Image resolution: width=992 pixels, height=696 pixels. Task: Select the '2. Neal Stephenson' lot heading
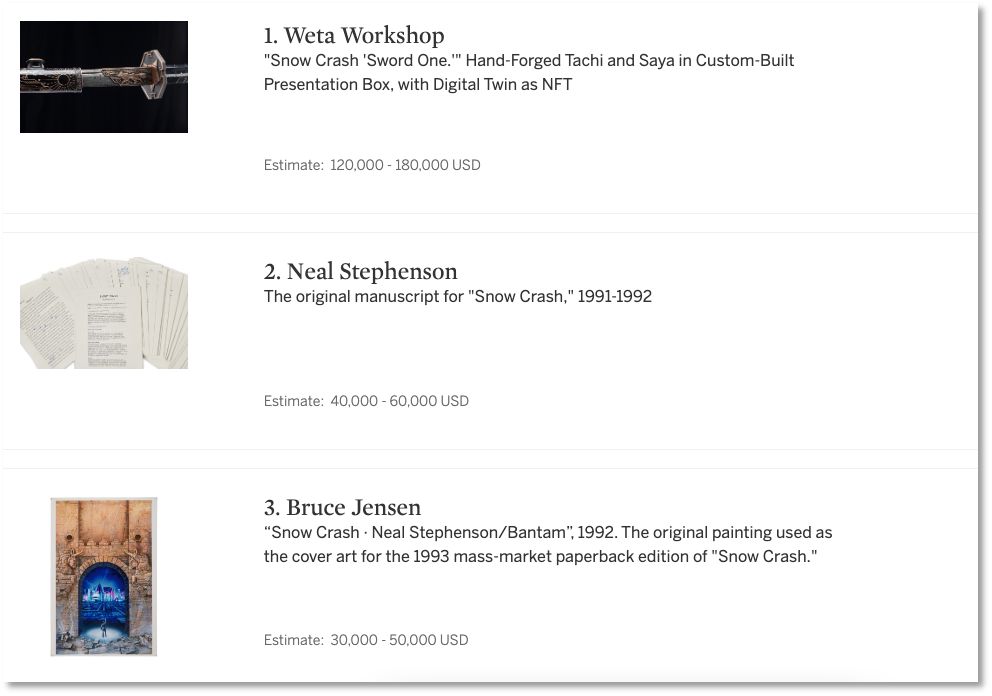(360, 272)
